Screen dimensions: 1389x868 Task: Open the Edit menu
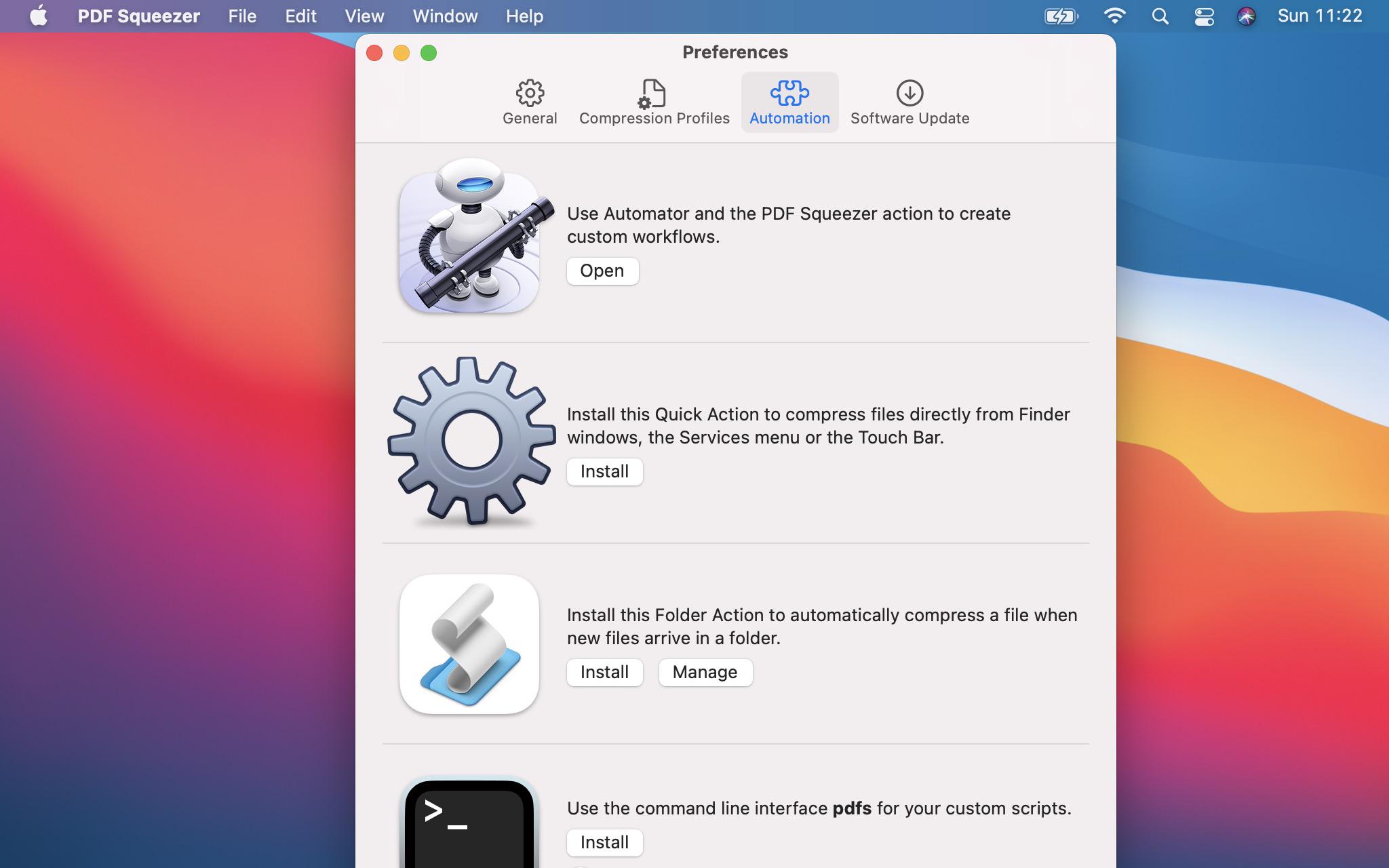(300, 16)
